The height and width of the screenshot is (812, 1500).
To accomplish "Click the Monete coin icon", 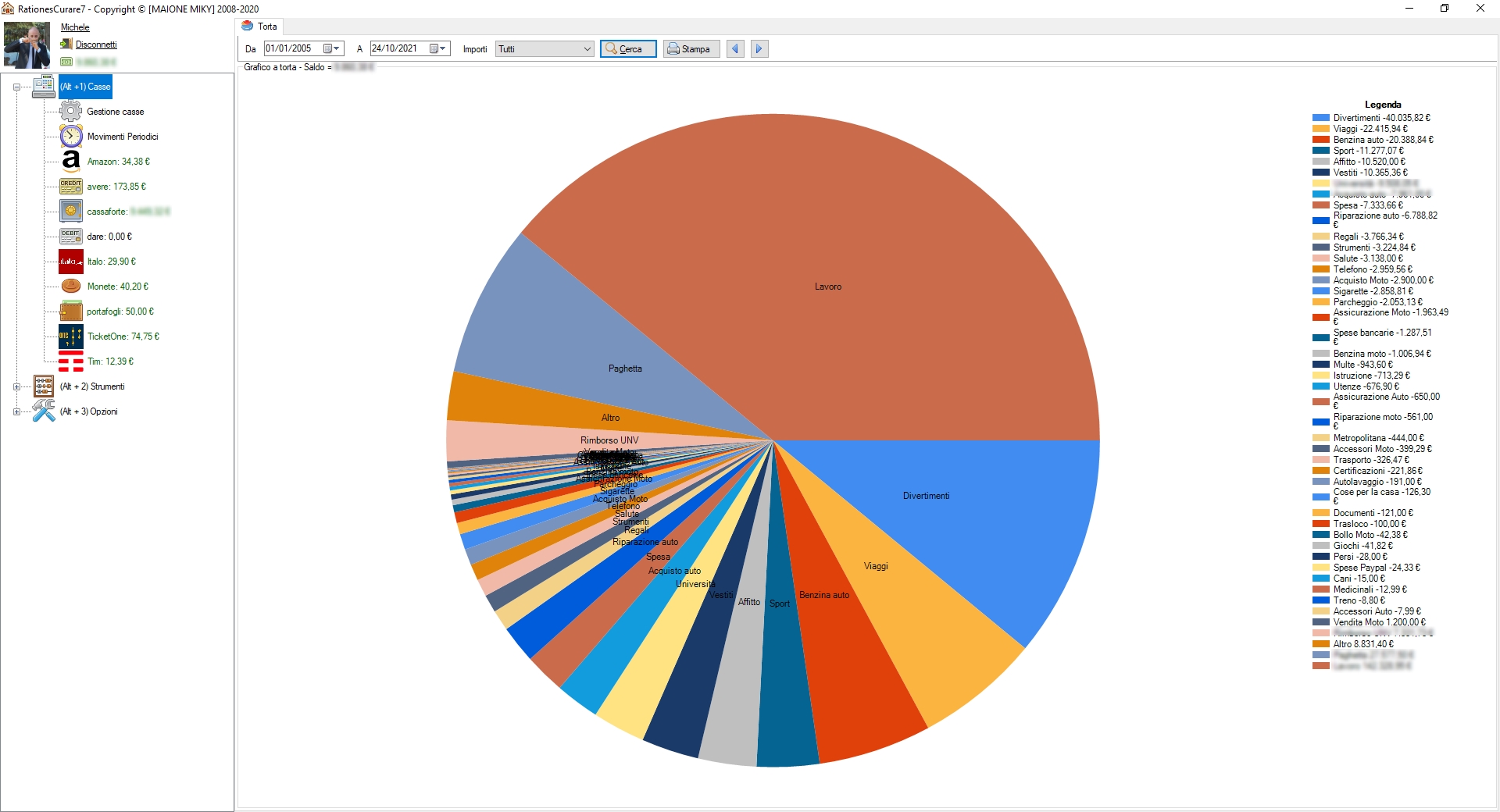I will point(70,286).
